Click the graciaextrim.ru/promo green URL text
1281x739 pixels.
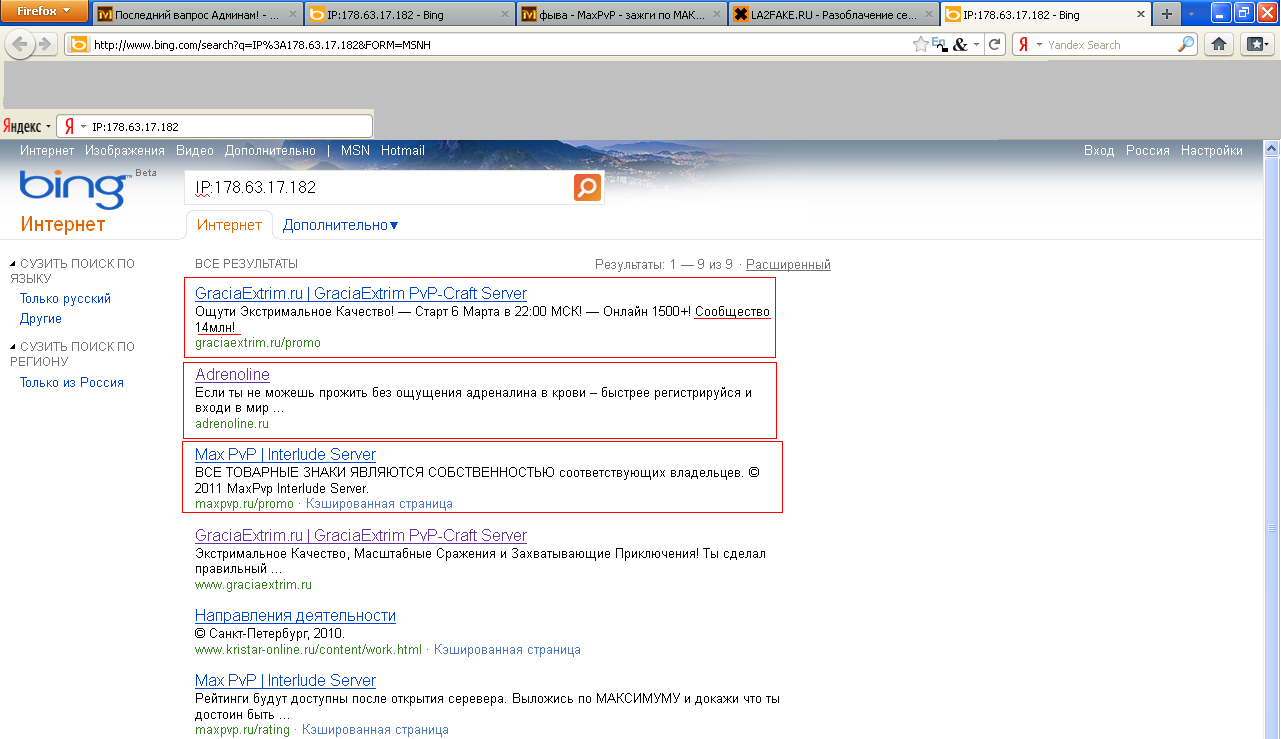(258, 343)
